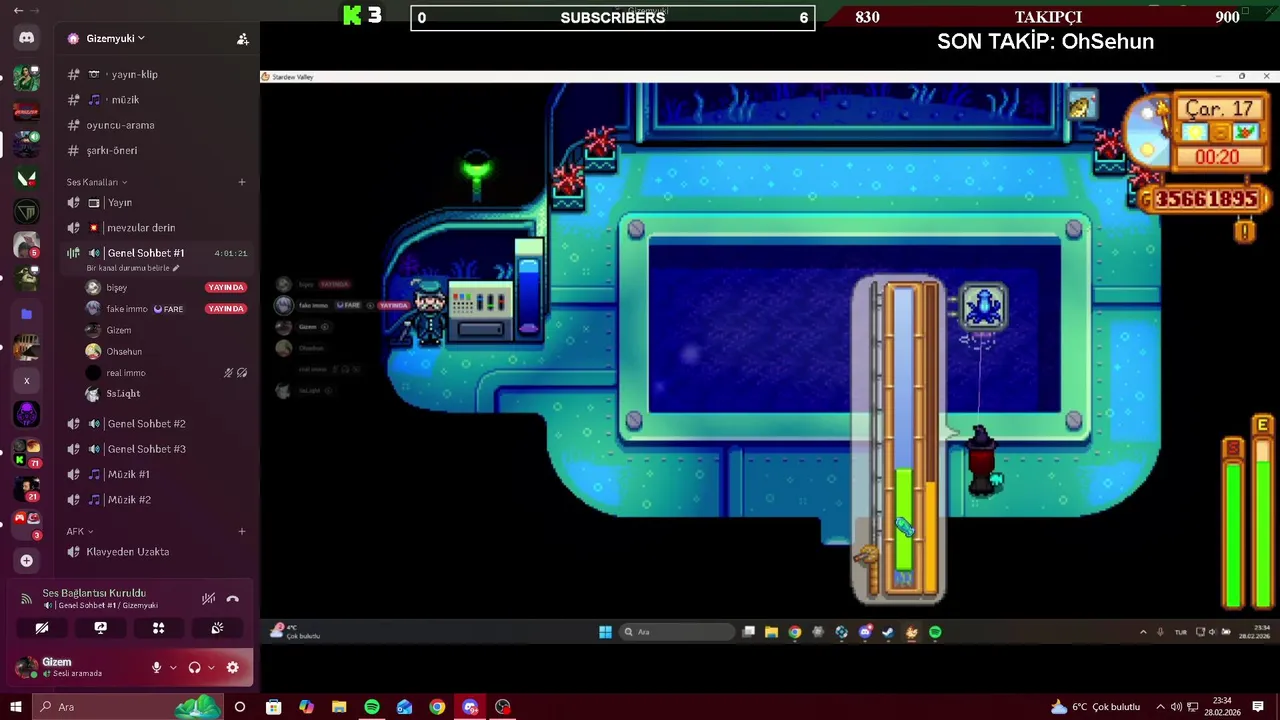This screenshot has height=720, width=1280.
Task: Join Müzik #2 voice channel
Action: [x=155, y=499]
